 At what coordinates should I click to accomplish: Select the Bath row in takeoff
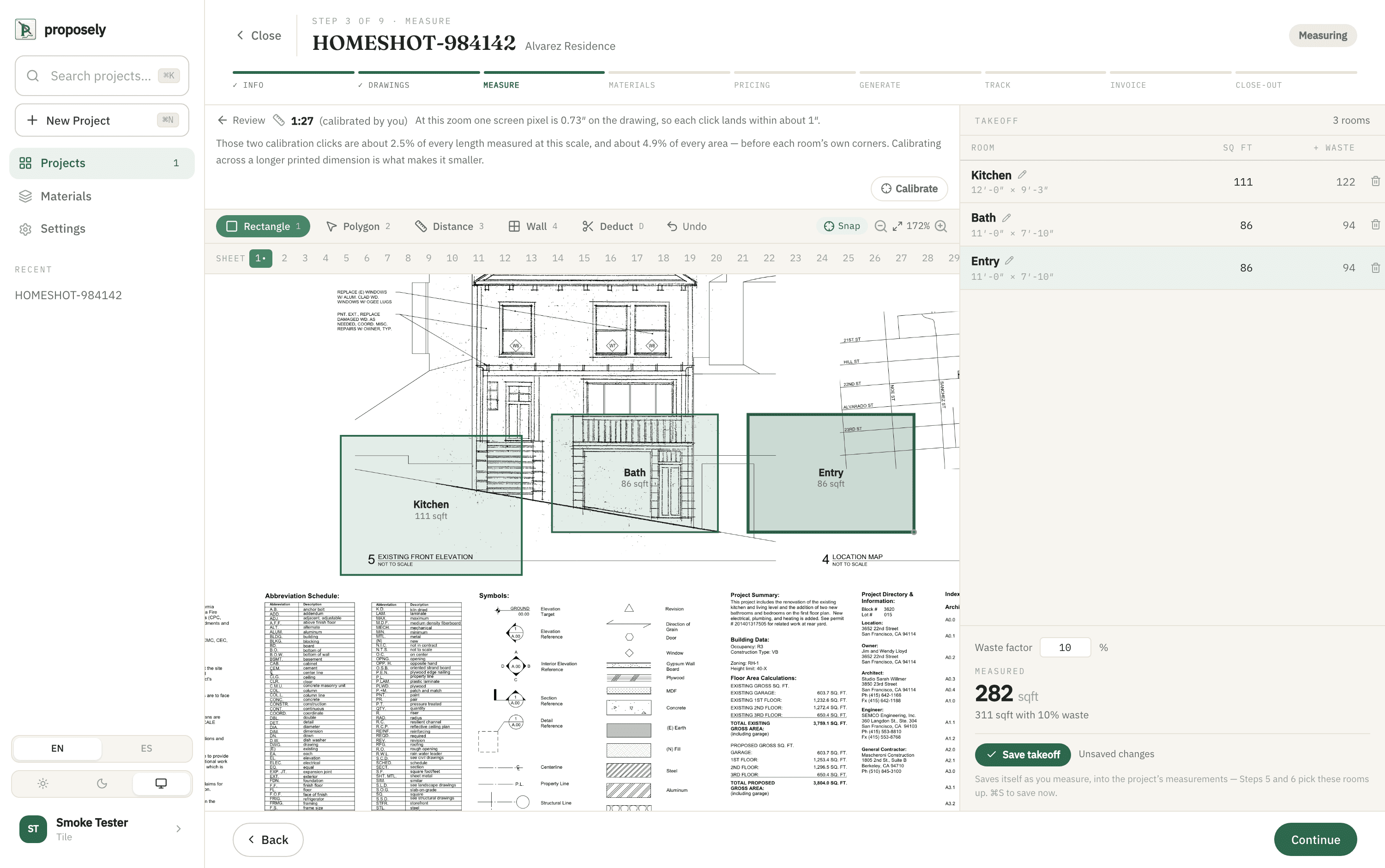(1172, 224)
